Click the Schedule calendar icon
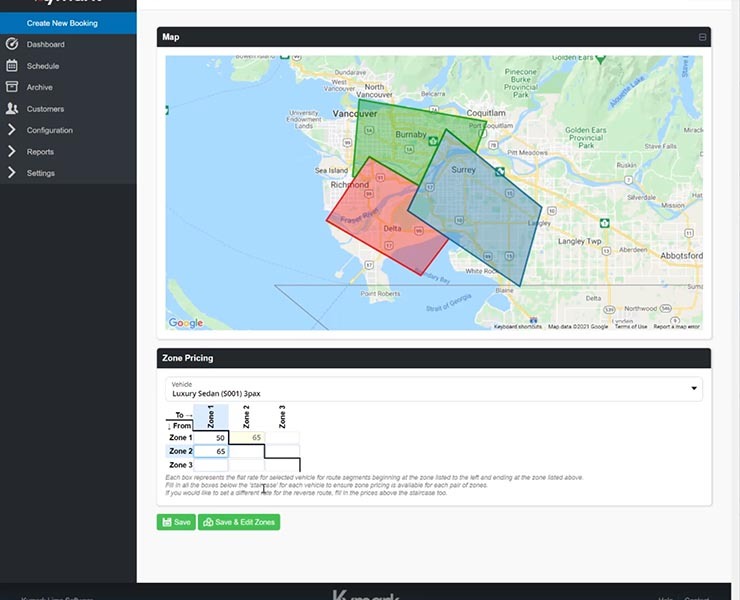The width and height of the screenshot is (740, 600). point(12,66)
